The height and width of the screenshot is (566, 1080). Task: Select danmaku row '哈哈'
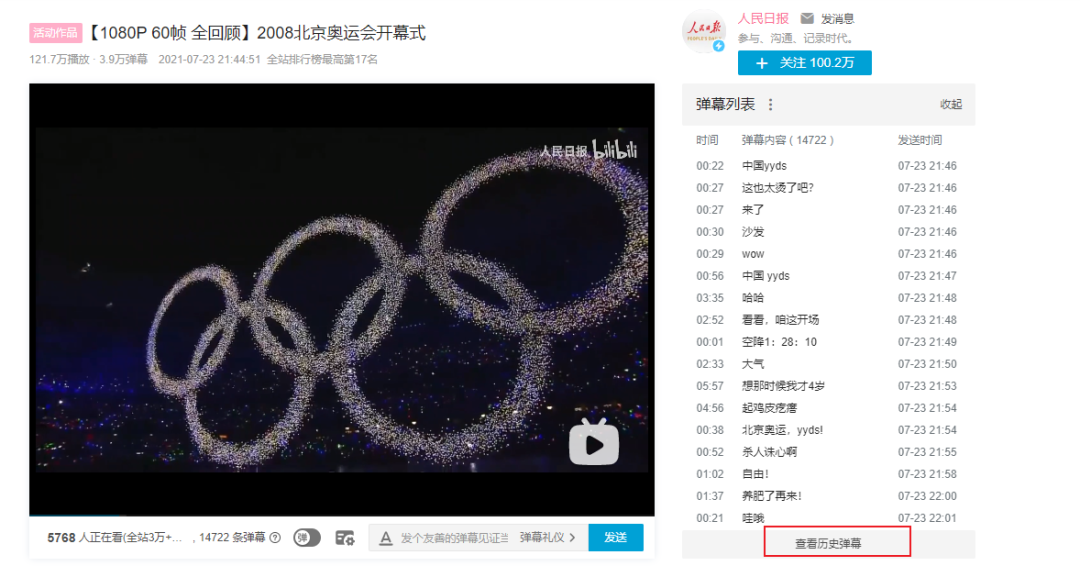pyautogui.click(x=829, y=298)
